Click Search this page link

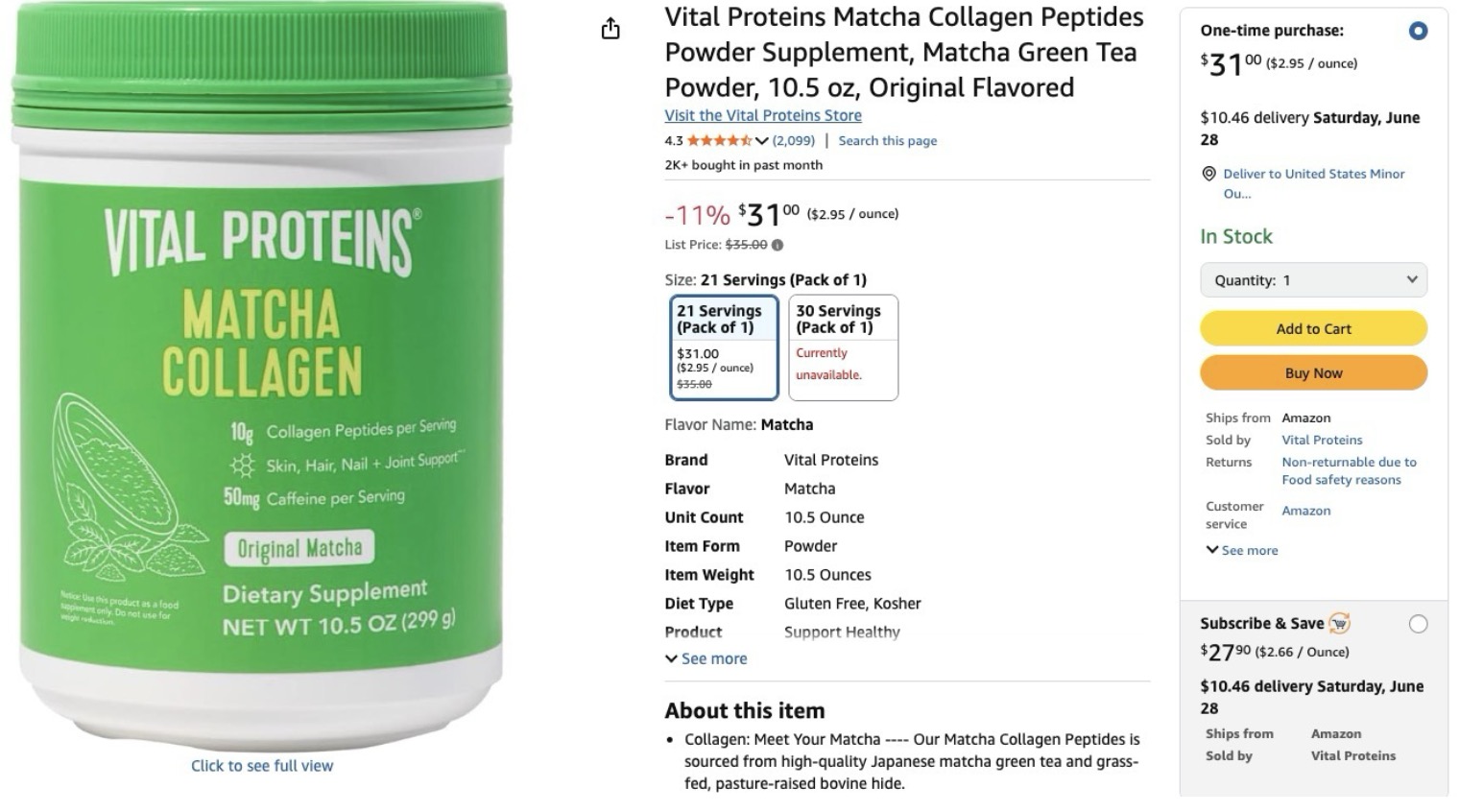tap(888, 140)
